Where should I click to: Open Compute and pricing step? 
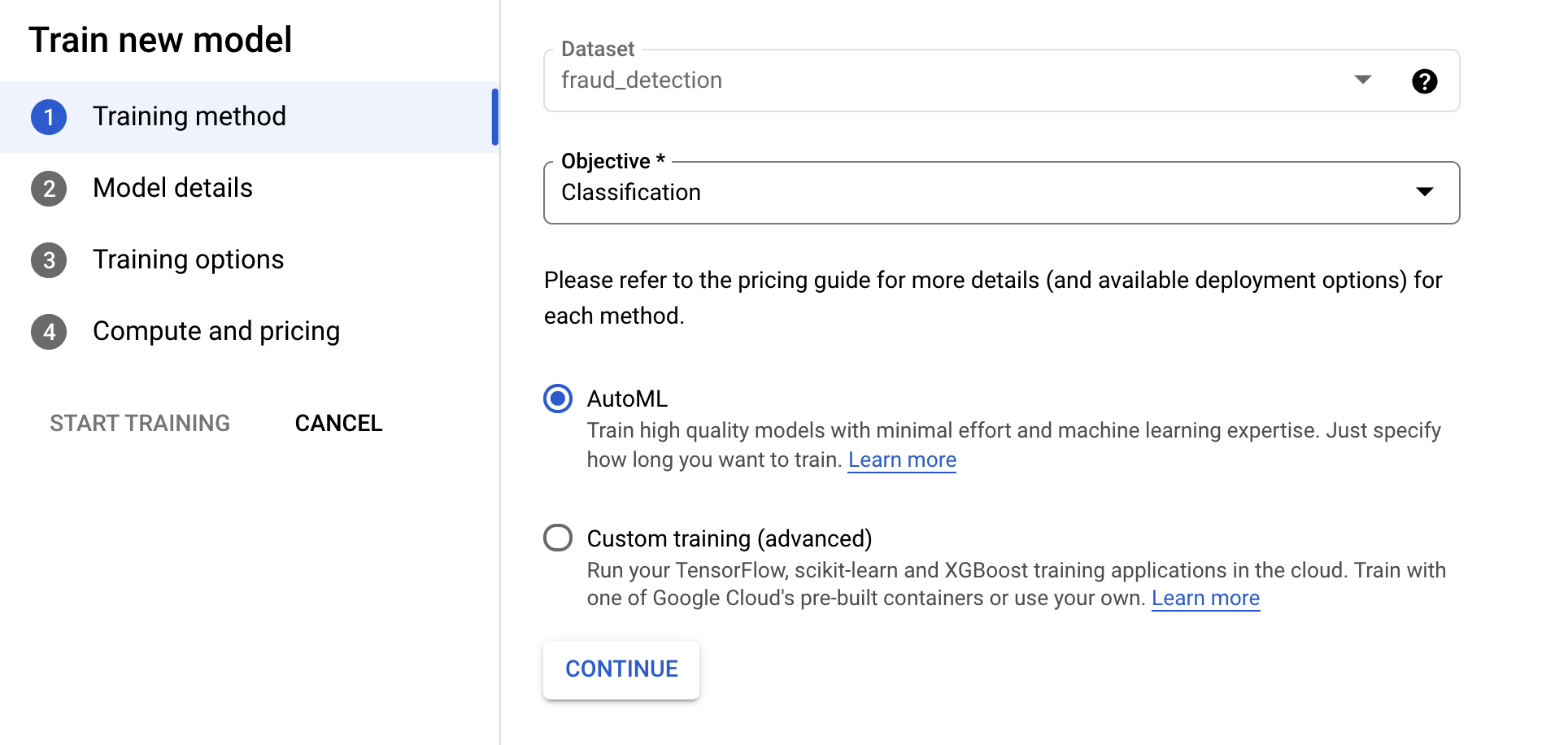216,331
